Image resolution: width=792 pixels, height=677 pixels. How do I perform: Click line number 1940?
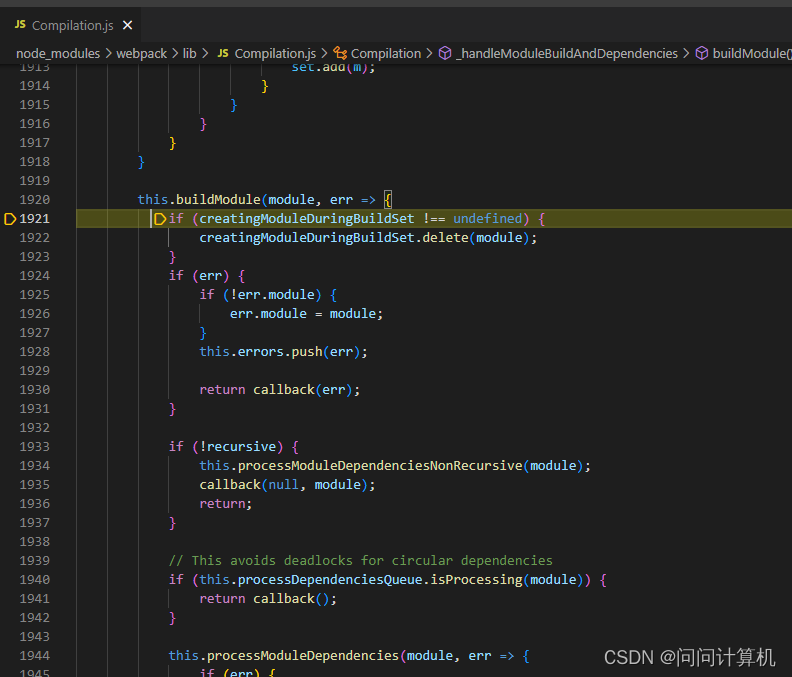34,579
